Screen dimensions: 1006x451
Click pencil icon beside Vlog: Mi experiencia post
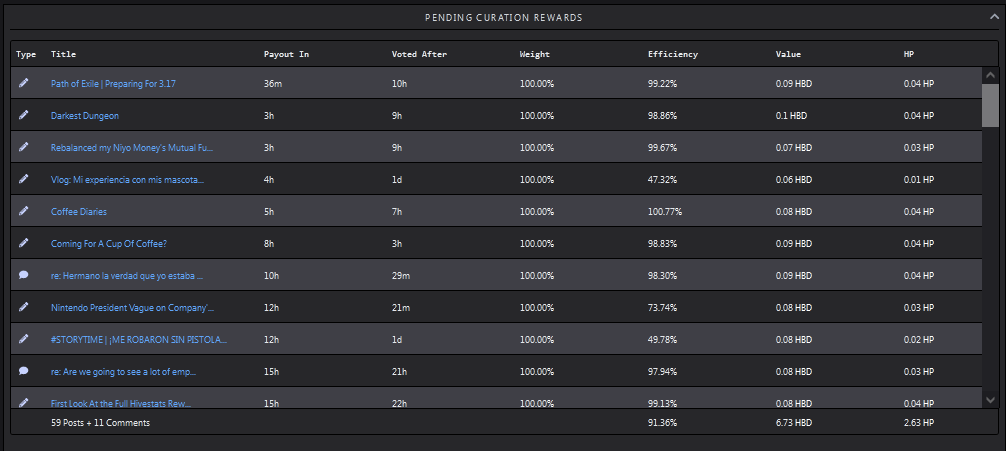(24, 179)
